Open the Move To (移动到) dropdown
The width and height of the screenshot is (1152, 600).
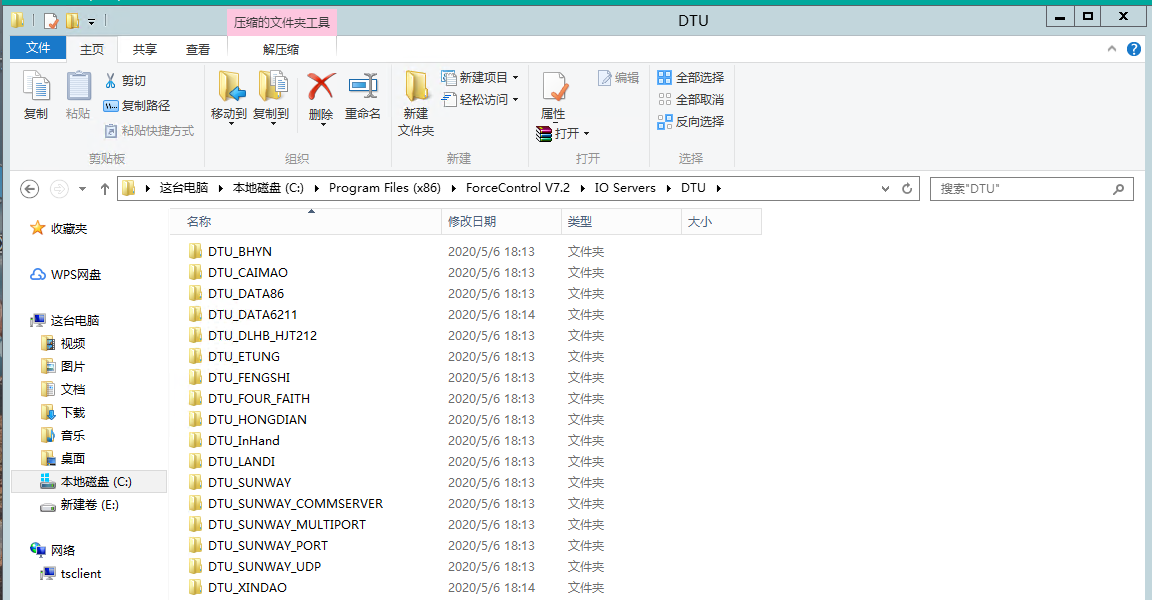(229, 115)
